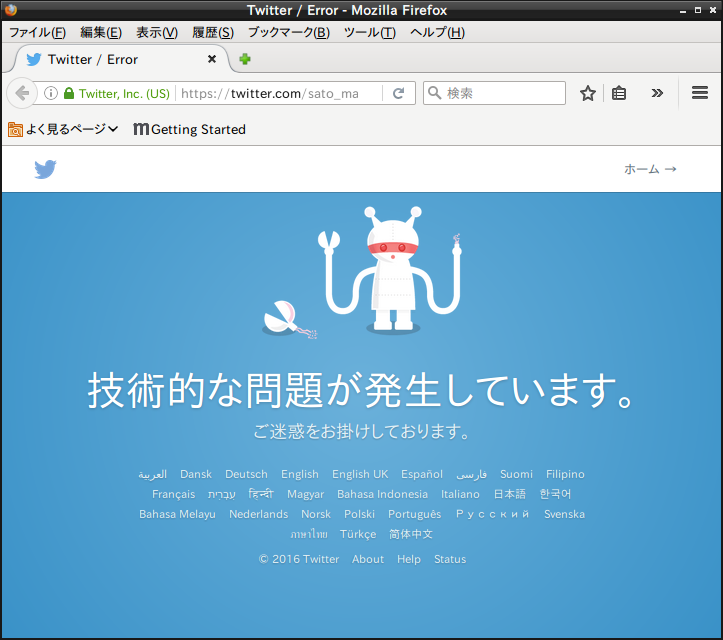This screenshot has height=640, width=723.
Task: Switch language to Bahasa Indonesia
Action: [x=382, y=494]
